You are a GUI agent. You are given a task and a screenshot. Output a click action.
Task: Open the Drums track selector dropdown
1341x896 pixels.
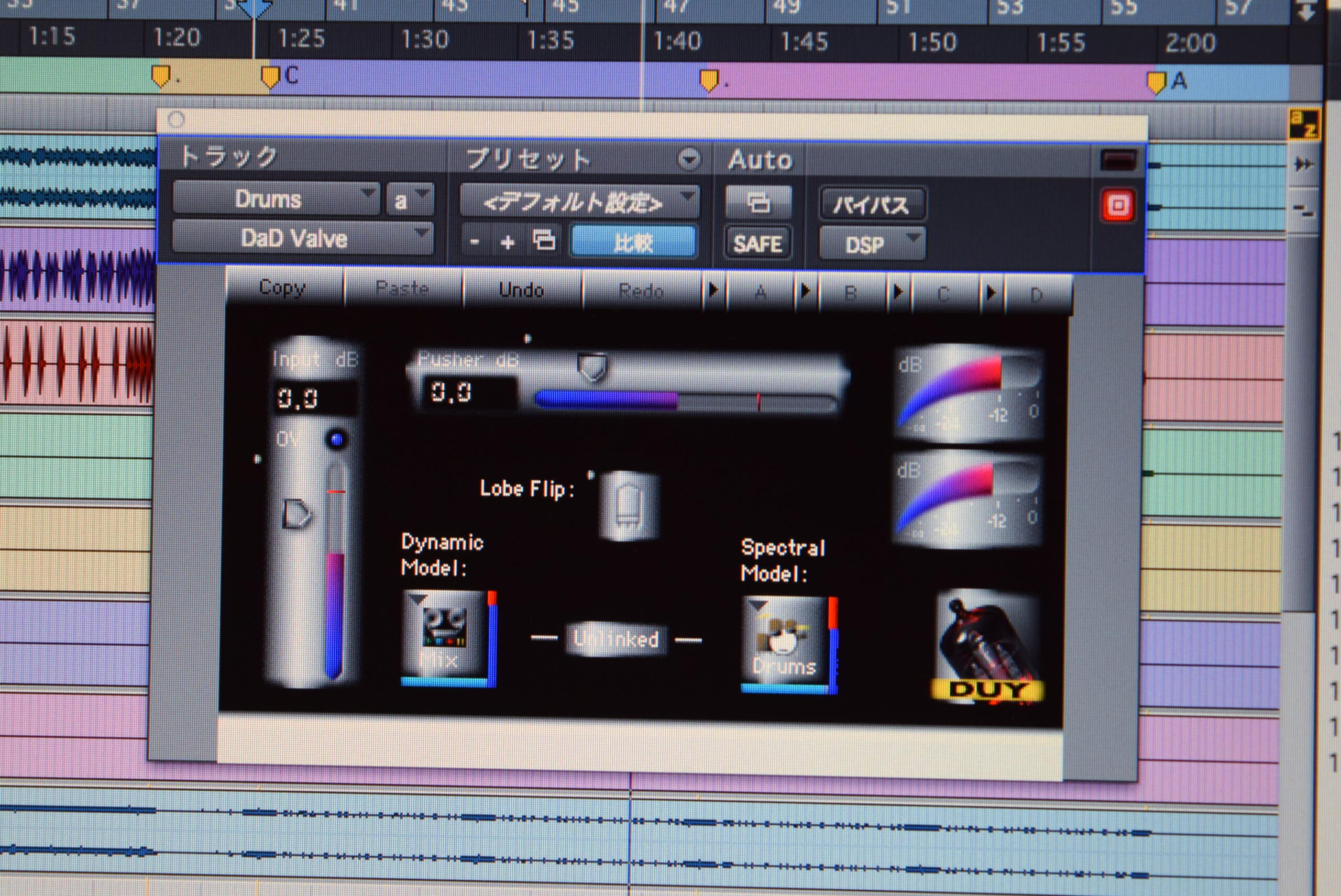pos(276,199)
